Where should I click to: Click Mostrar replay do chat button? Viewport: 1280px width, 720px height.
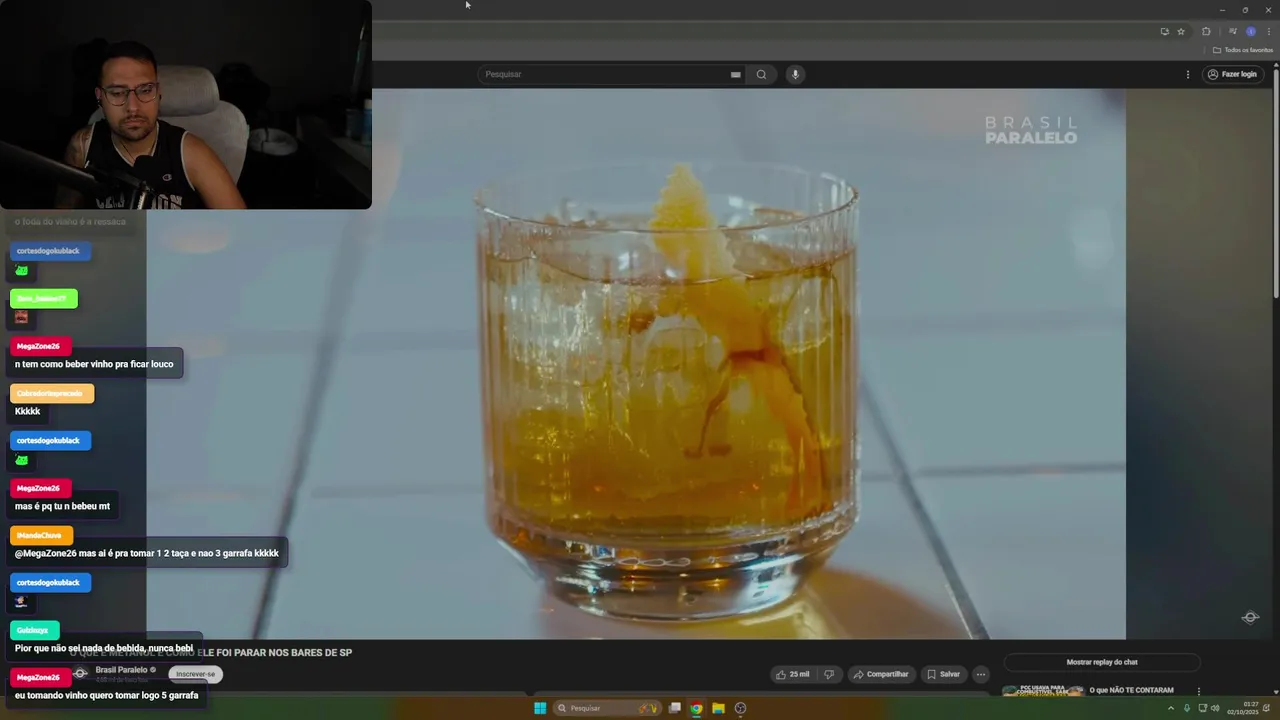point(1102,662)
